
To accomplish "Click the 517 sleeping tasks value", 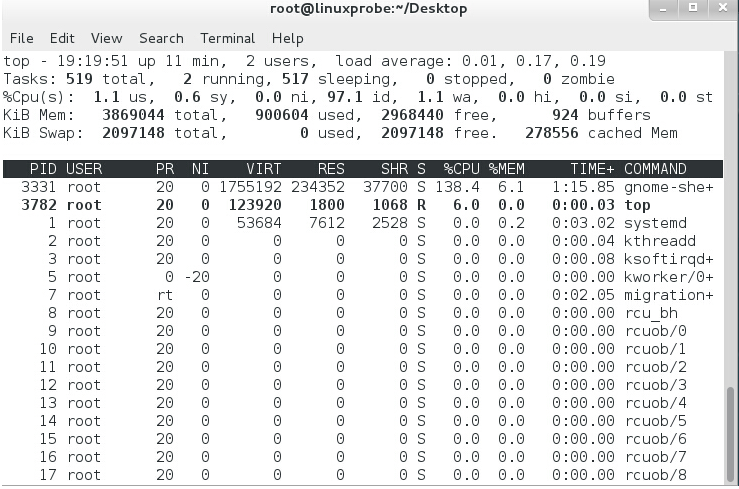I will (x=295, y=79).
